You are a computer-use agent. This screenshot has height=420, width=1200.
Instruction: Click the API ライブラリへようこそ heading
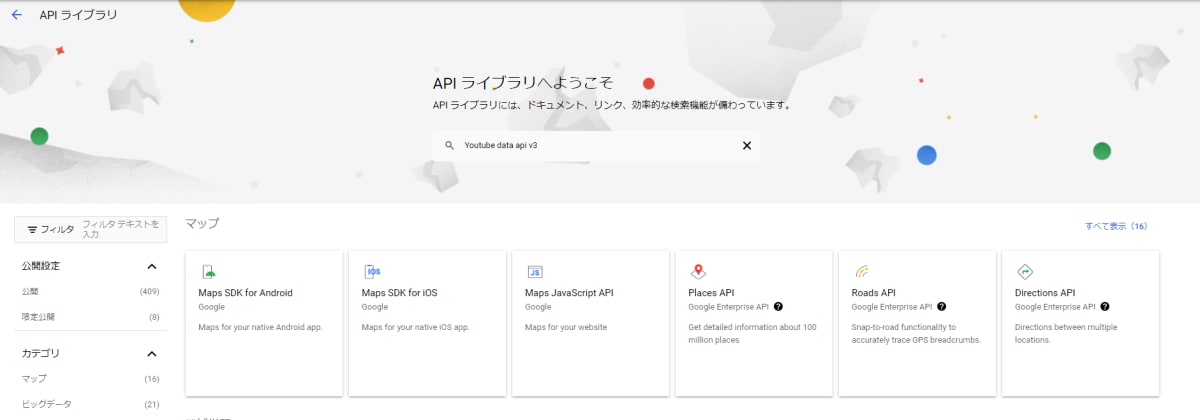tap(522, 83)
